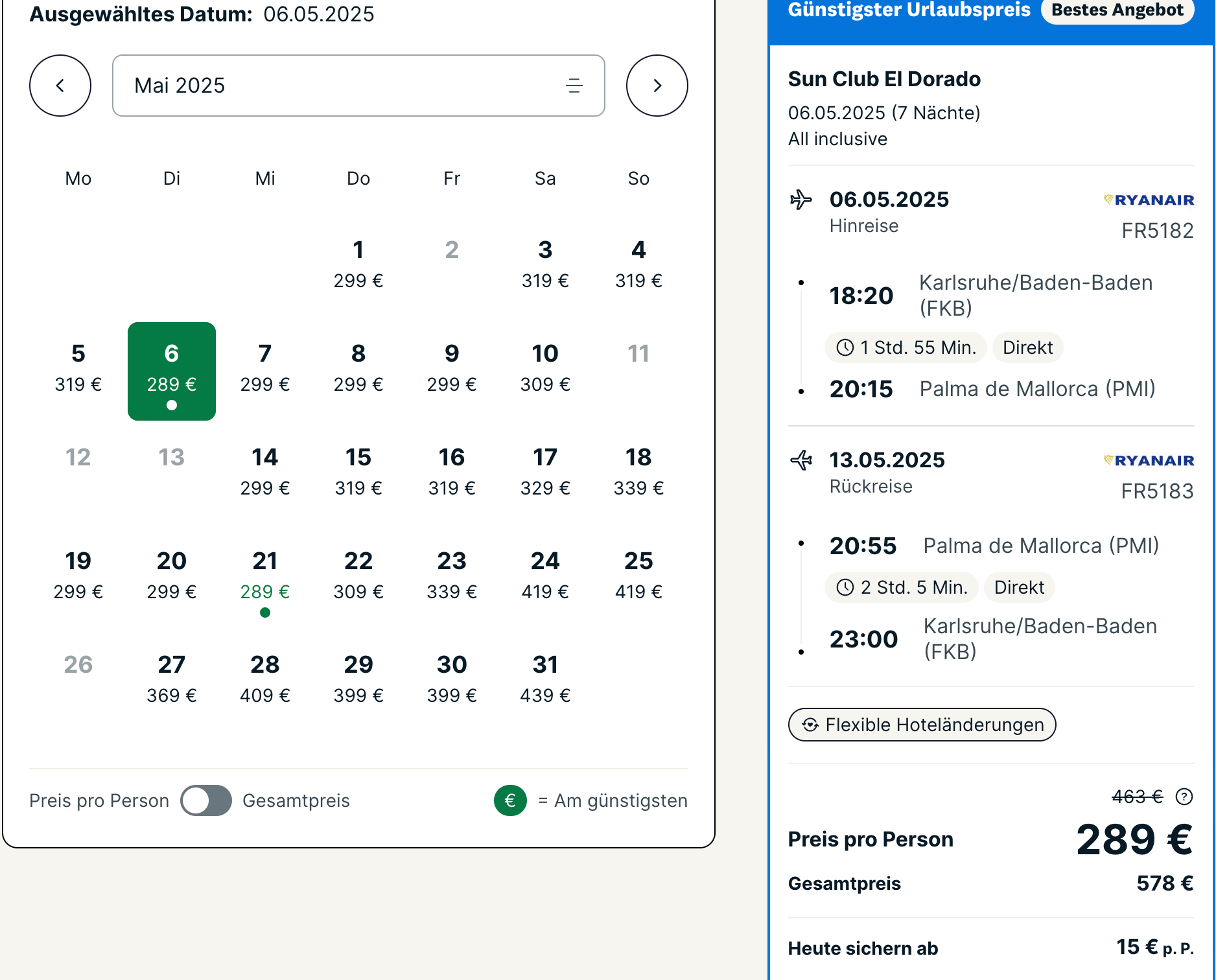Click the icon inside Flexible Hoteländerungen
This screenshot has height=980, width=1216.
coord(810,725)
